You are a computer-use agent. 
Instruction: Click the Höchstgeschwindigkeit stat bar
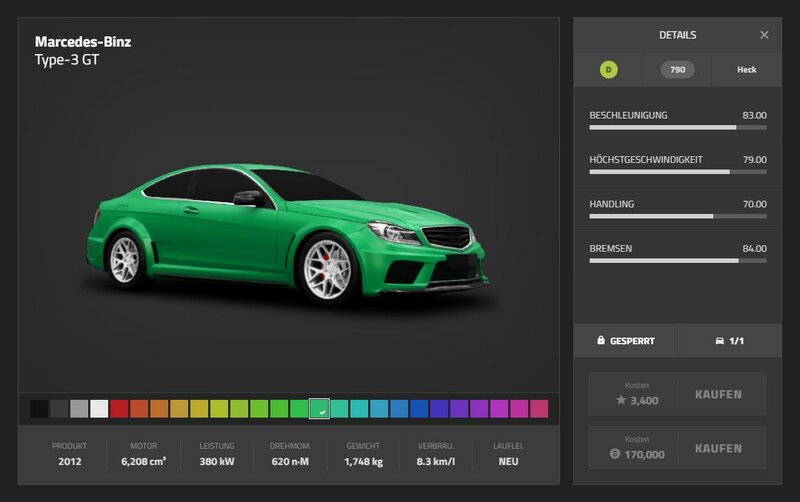click(x=677, y=171)
